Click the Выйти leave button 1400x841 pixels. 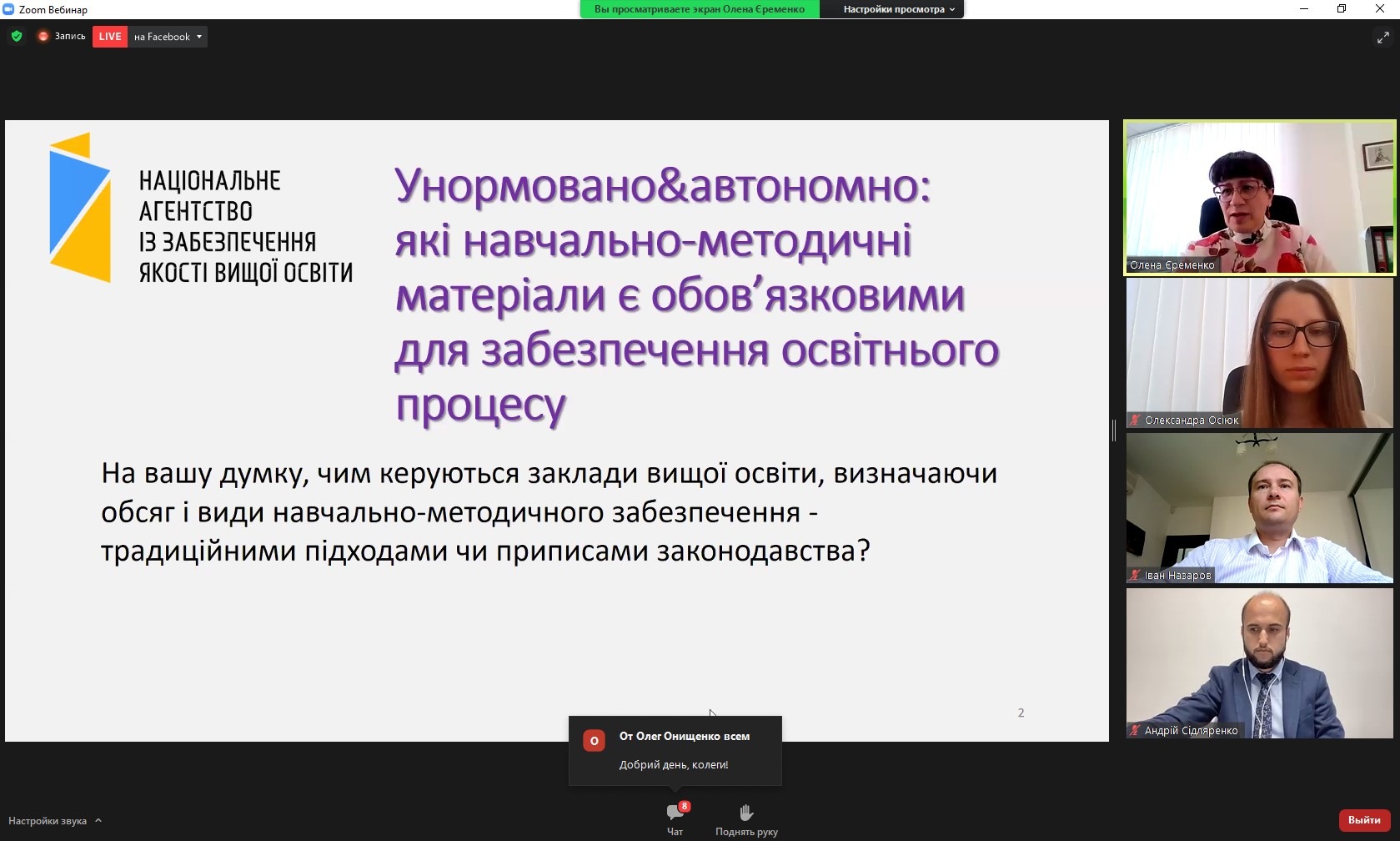1364,820
